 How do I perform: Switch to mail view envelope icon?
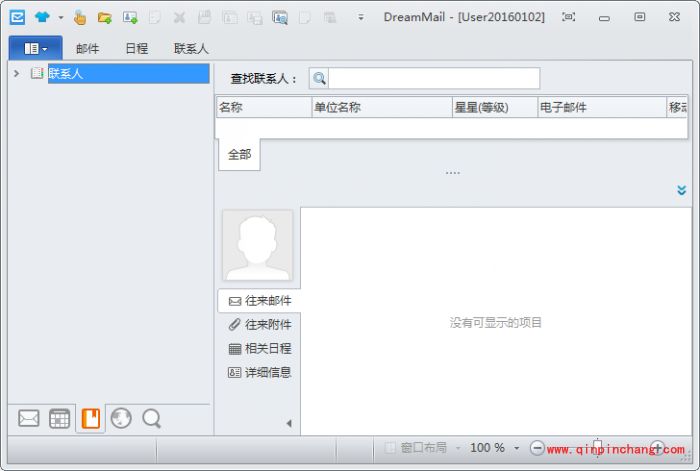29,418
